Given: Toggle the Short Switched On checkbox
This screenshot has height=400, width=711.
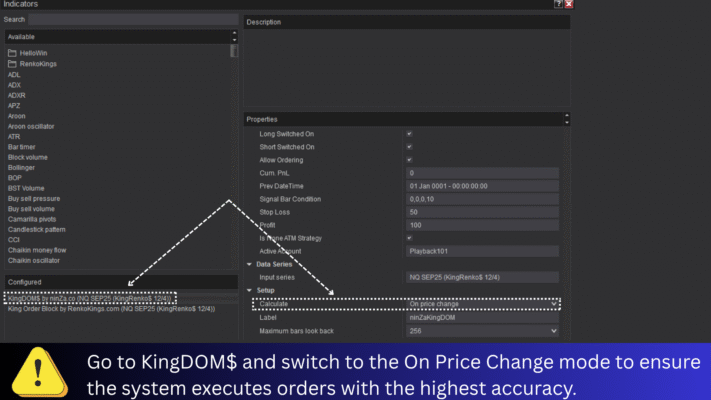Looking at the screenshot, I should coord(408,146).
